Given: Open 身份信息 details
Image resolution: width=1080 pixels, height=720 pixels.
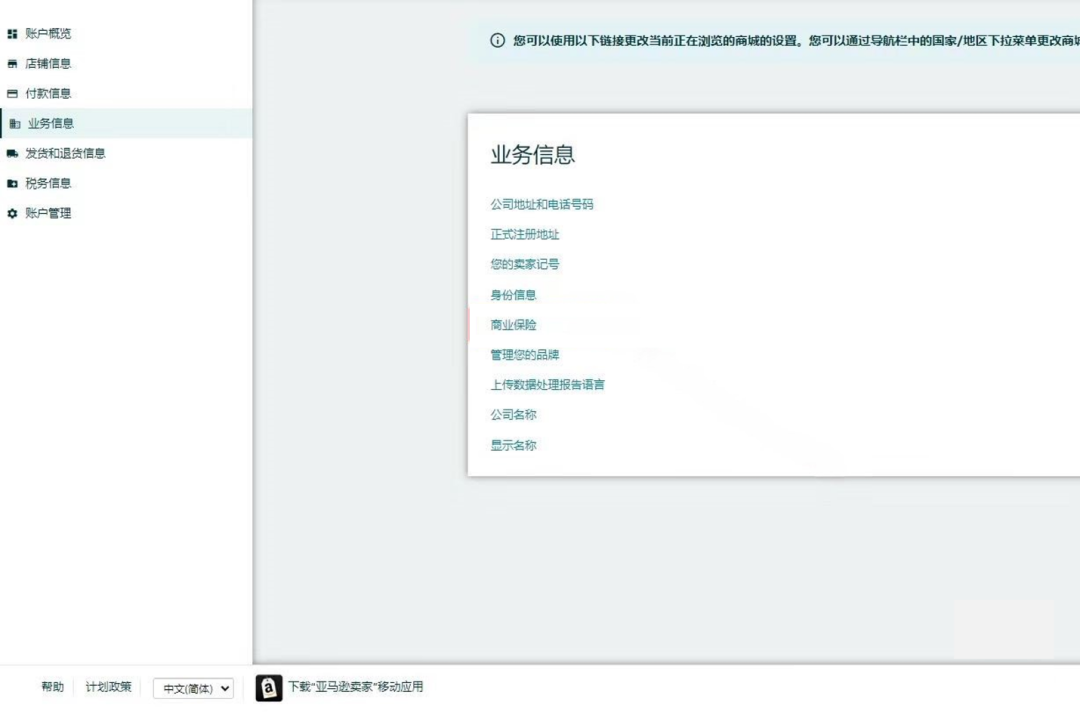Looking at the screenshot, I should pyautogui.click(x=512, y=294).
